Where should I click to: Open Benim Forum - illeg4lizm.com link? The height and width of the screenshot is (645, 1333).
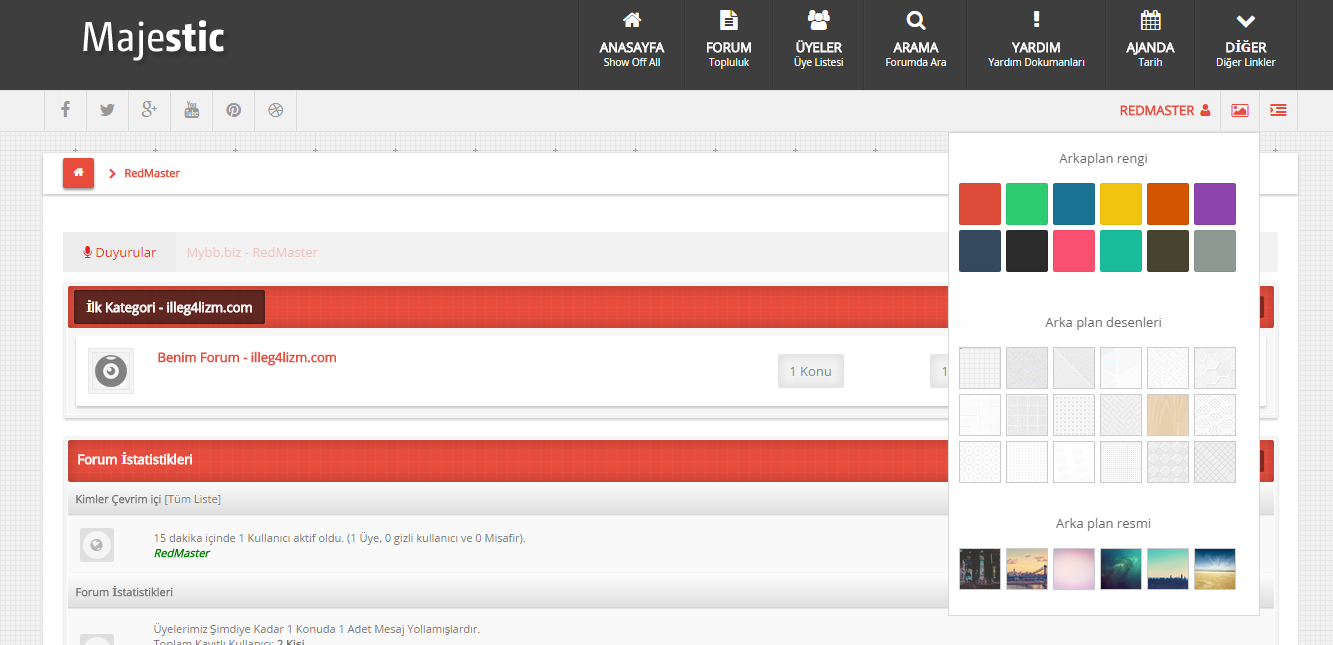(x=246, y=357)
